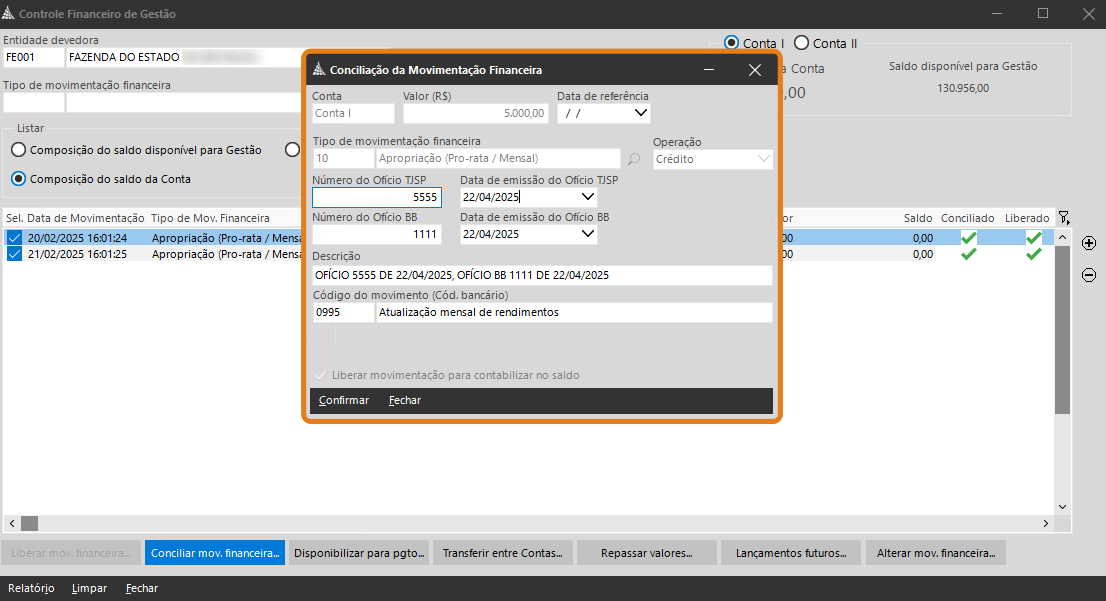Click the table scroll up arrow
The width and height of the screenshot is (1106, 601).
coord(1062,238)
